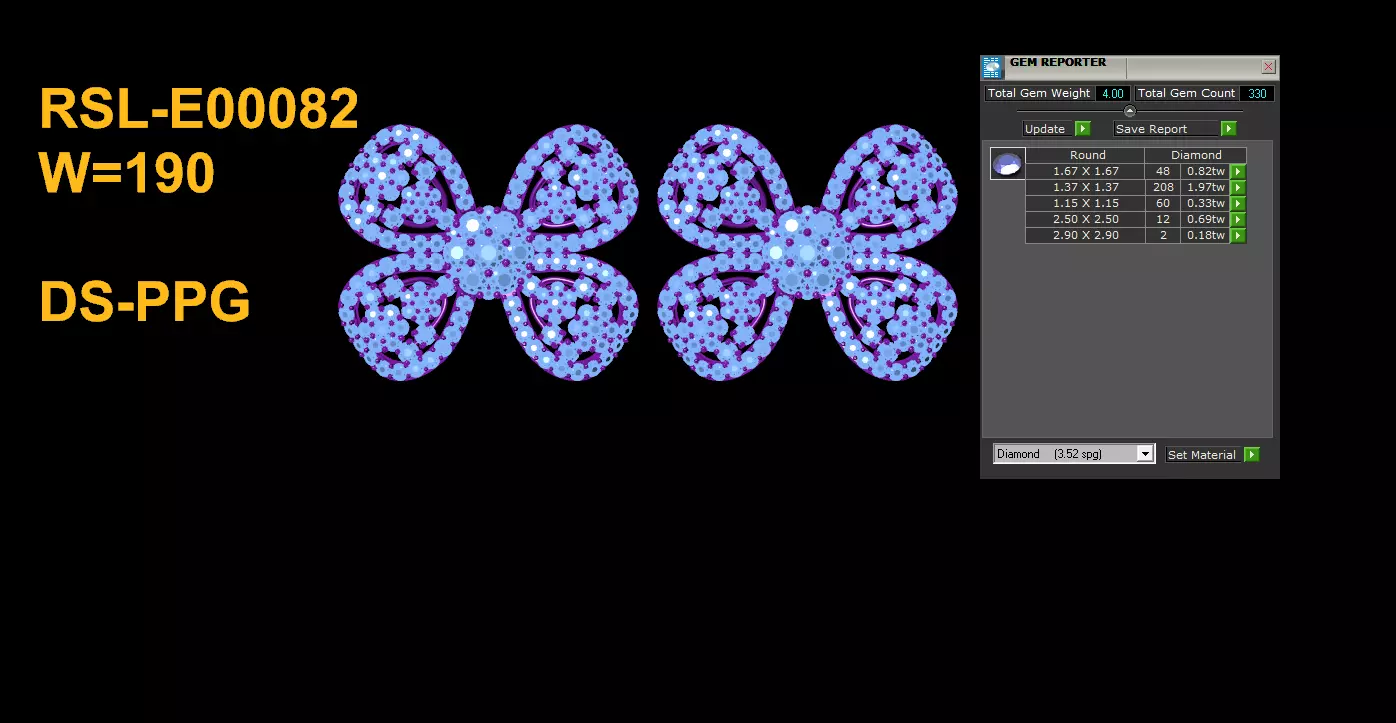Click the Diamond column header
This screenshot has height=723, width=1396.
(x=1197, y=155)
